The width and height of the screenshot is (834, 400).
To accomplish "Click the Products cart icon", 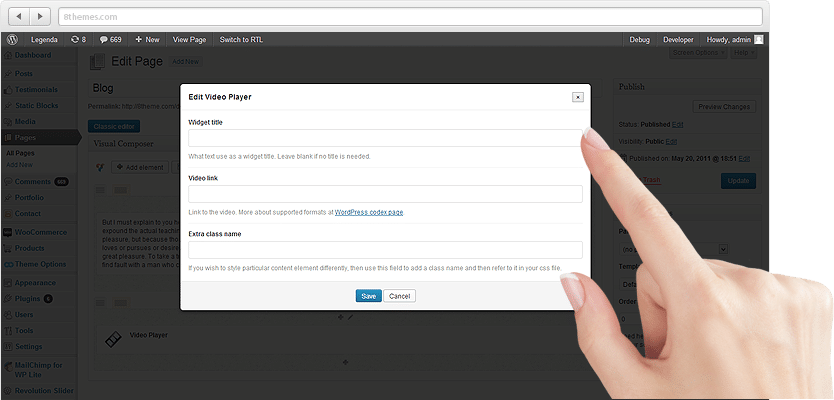I will pyautogui.click(x=7, y=248).
